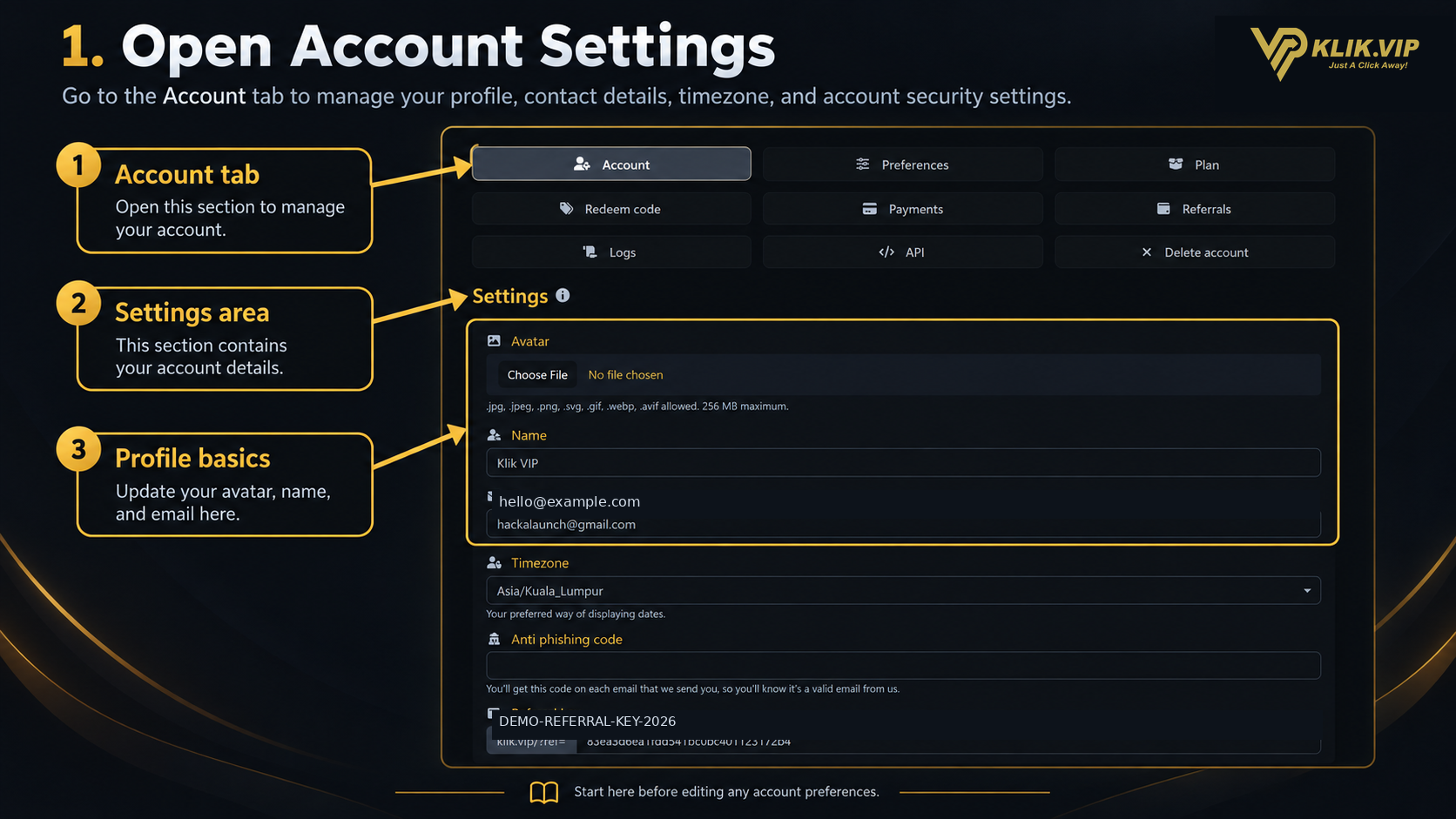This screenshot has height=819, width=1456.
Task: Go to the Redeem code tab
Action: pyautogui.click(x=611, y=208)
